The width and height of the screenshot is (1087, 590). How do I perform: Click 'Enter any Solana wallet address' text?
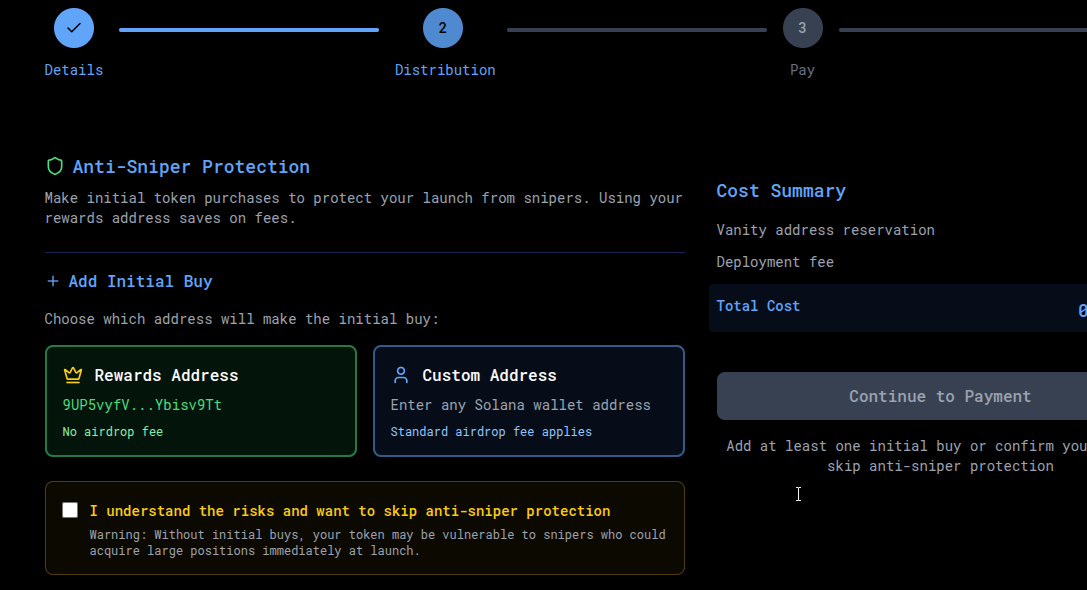point(521,405)
